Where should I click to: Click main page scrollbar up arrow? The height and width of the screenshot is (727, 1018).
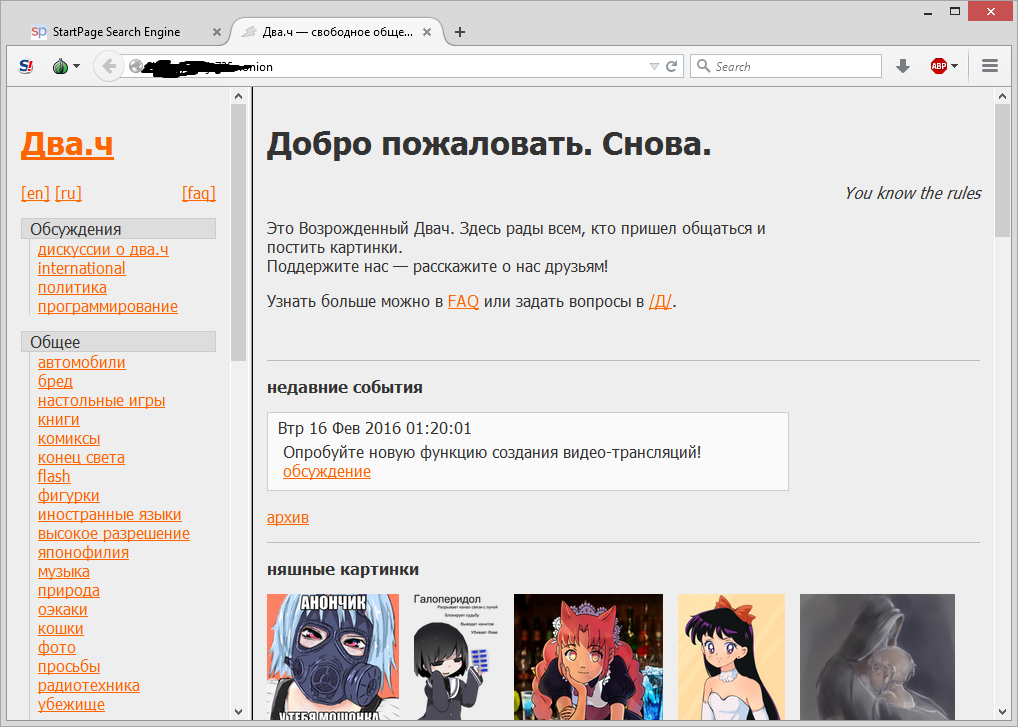(1002, 96)
